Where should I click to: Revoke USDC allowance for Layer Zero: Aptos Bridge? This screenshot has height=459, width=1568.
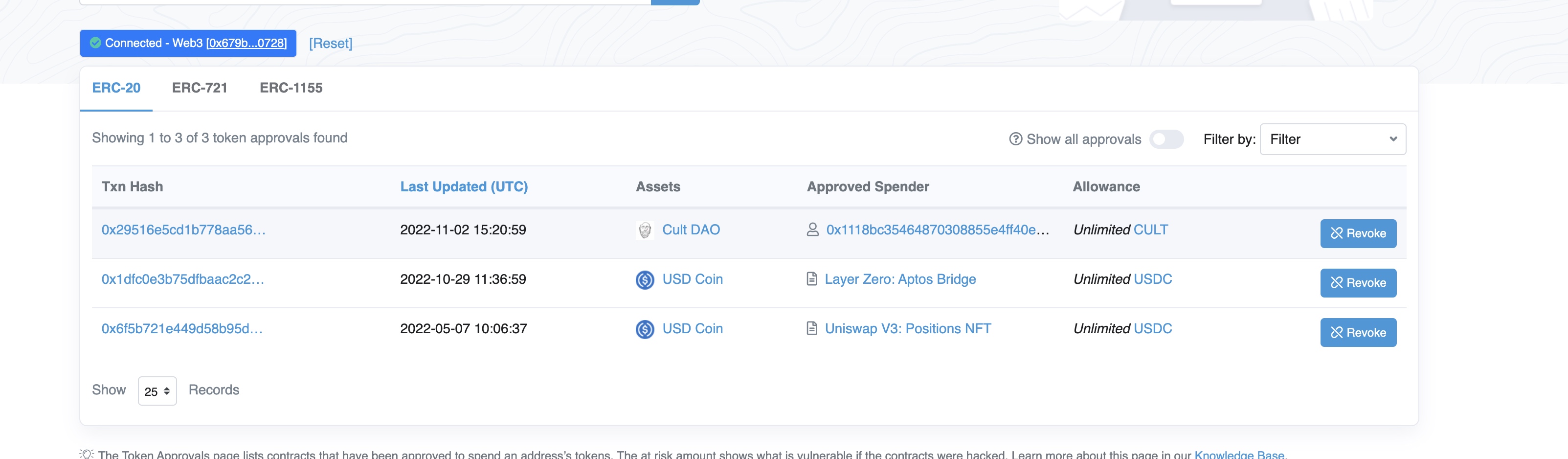[x=1358, y=282]
